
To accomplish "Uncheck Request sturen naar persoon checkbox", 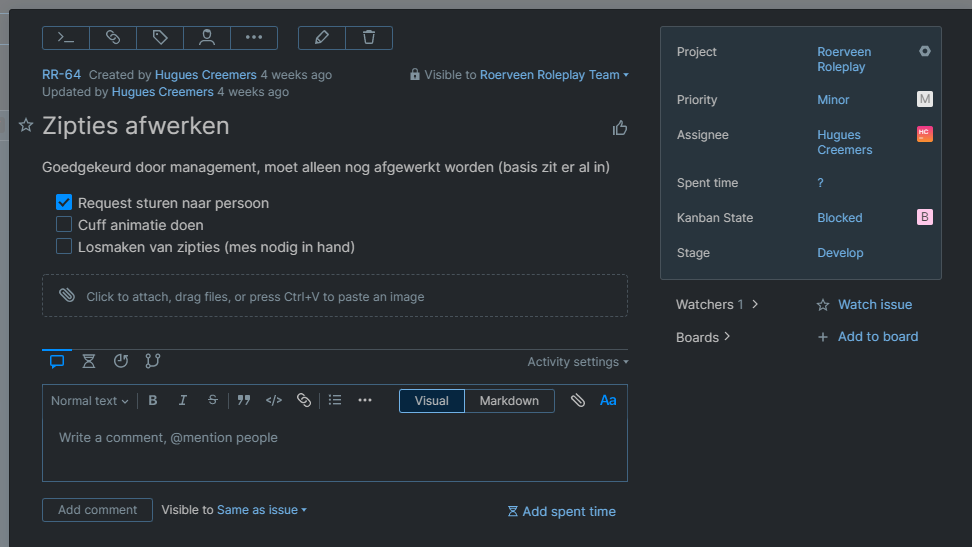I will [x=64, y=203].
